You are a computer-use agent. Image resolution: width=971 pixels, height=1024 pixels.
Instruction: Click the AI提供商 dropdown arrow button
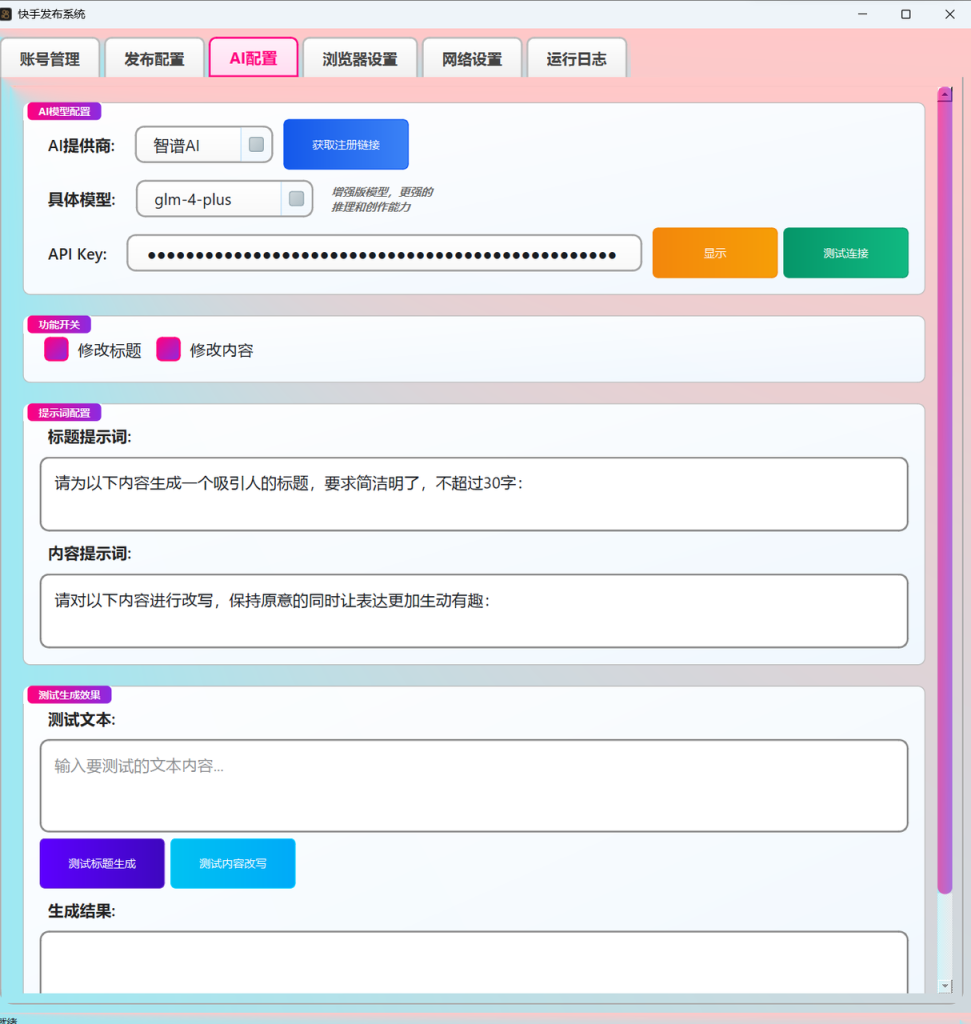257,144
